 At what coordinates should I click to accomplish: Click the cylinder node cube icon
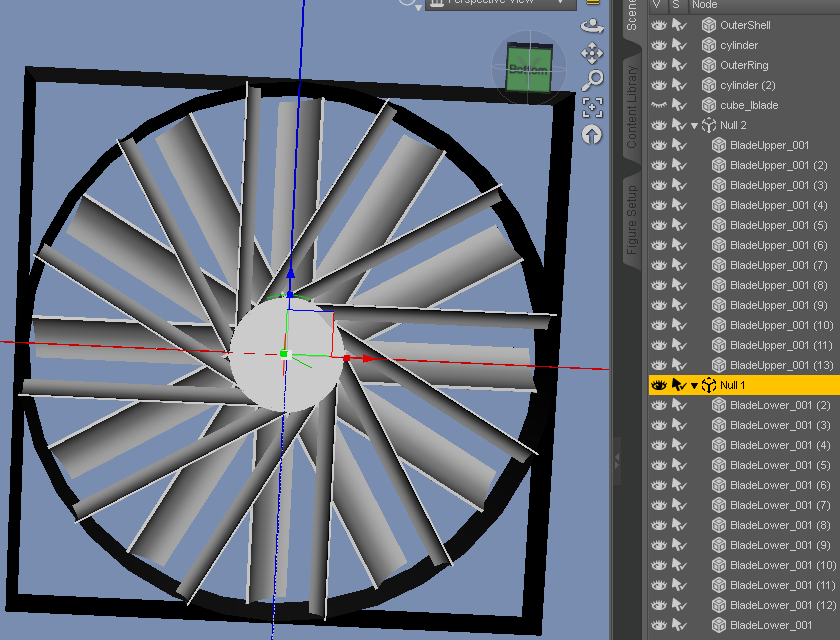709,45
